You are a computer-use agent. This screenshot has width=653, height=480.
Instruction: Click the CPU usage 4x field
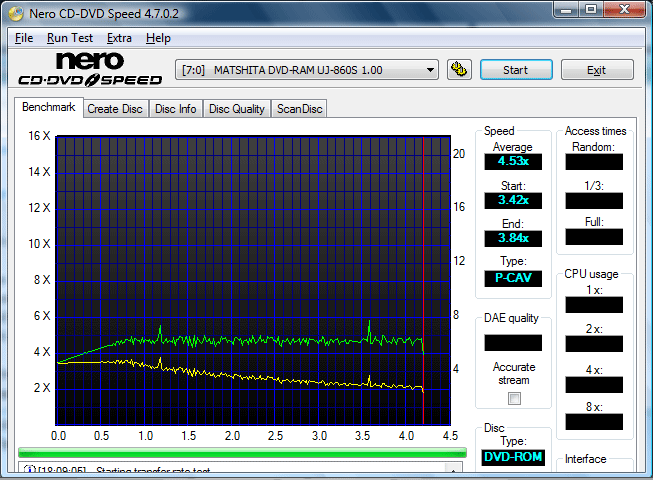[594, 385]
